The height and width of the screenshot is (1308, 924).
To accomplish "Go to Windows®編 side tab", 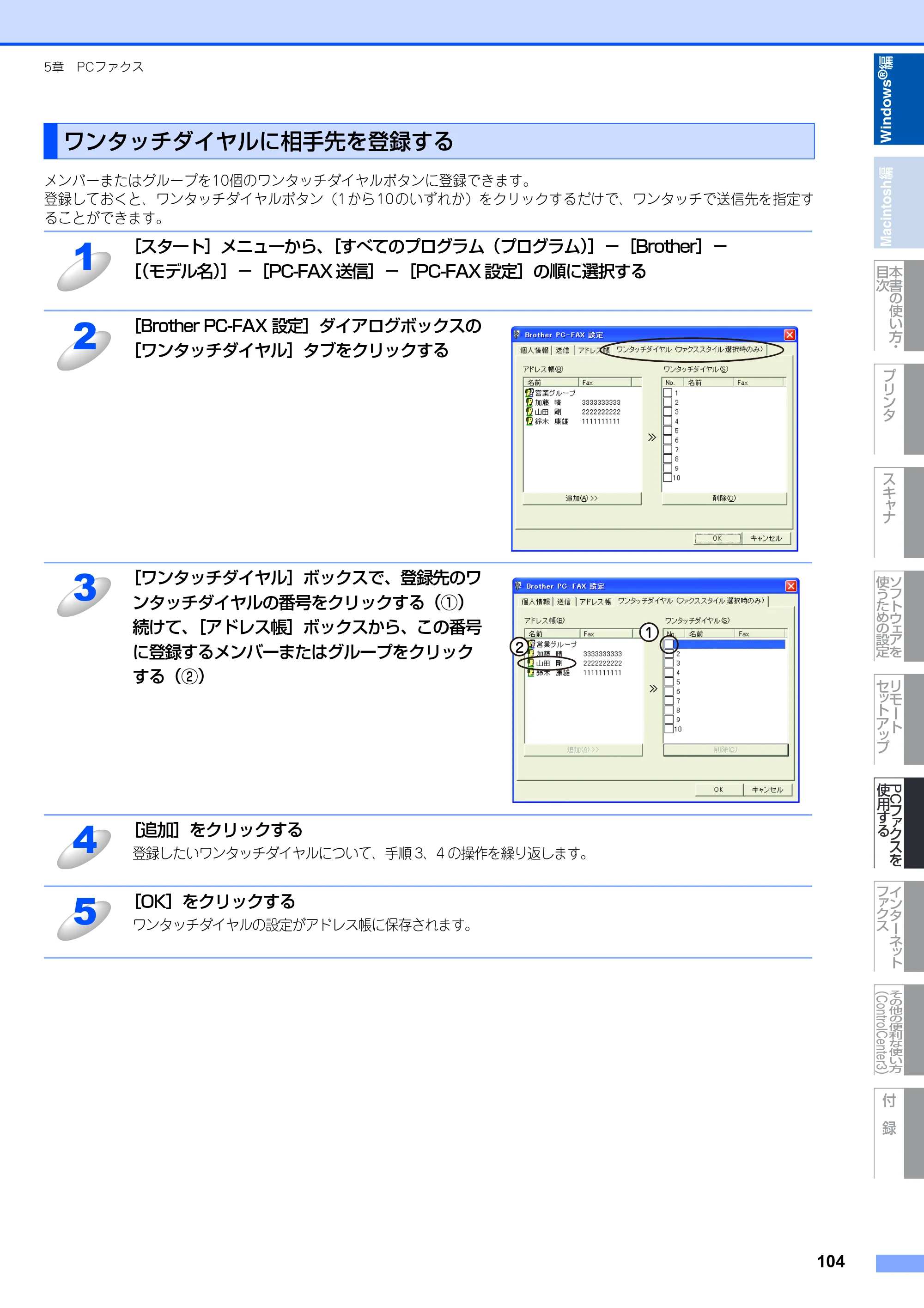I will (899, 99).
